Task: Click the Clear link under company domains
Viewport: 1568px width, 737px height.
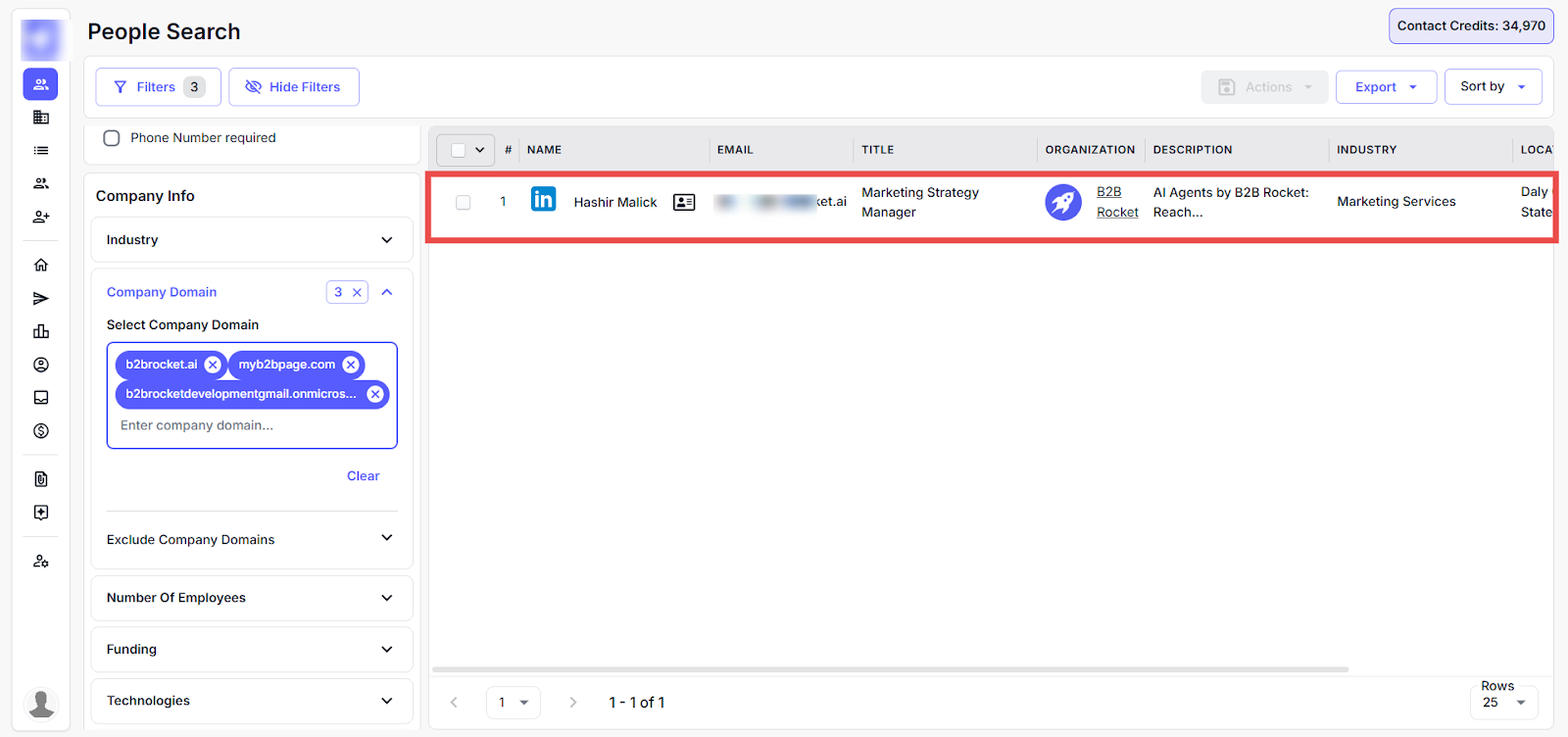Action: [x=363, y=476]
